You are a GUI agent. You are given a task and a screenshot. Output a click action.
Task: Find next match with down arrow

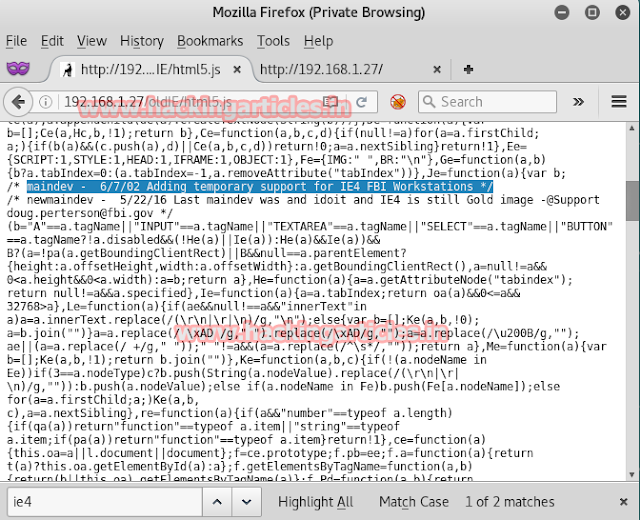[247, 502]
